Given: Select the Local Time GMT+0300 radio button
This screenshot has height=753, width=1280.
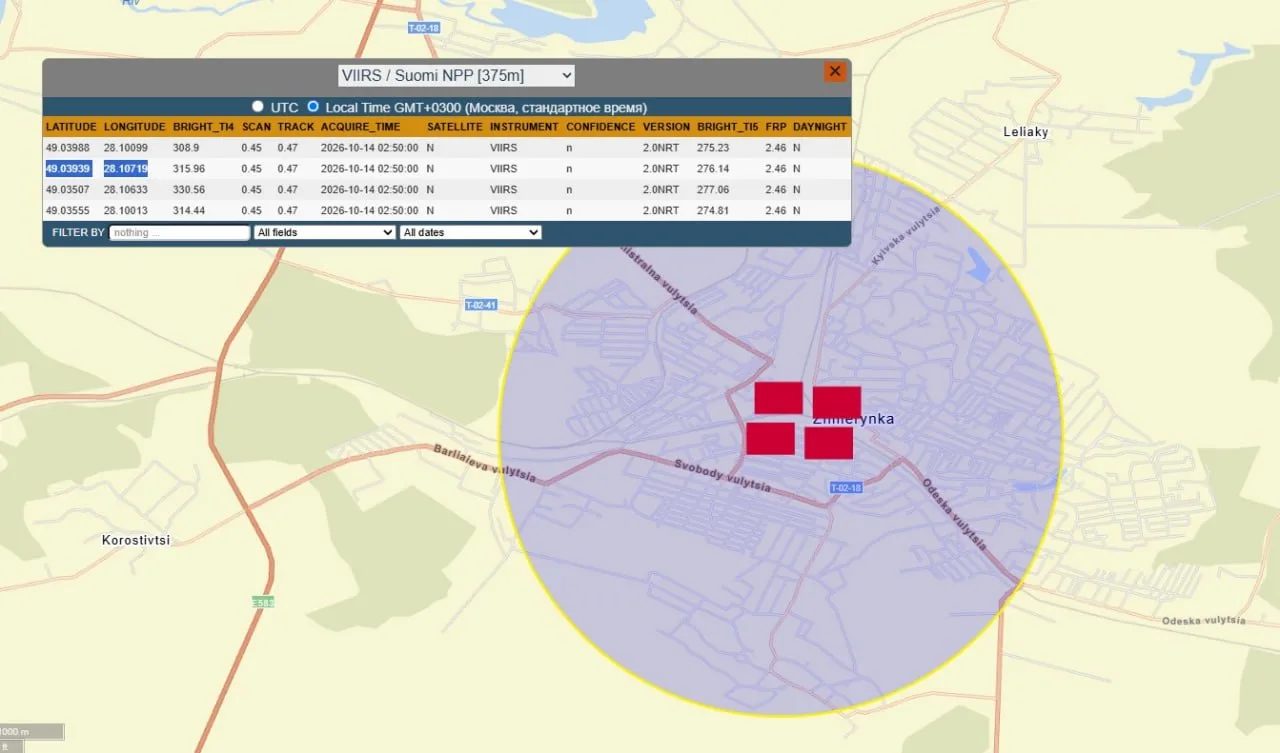Looking at the screenshot, I should click(x=313, y=106).
